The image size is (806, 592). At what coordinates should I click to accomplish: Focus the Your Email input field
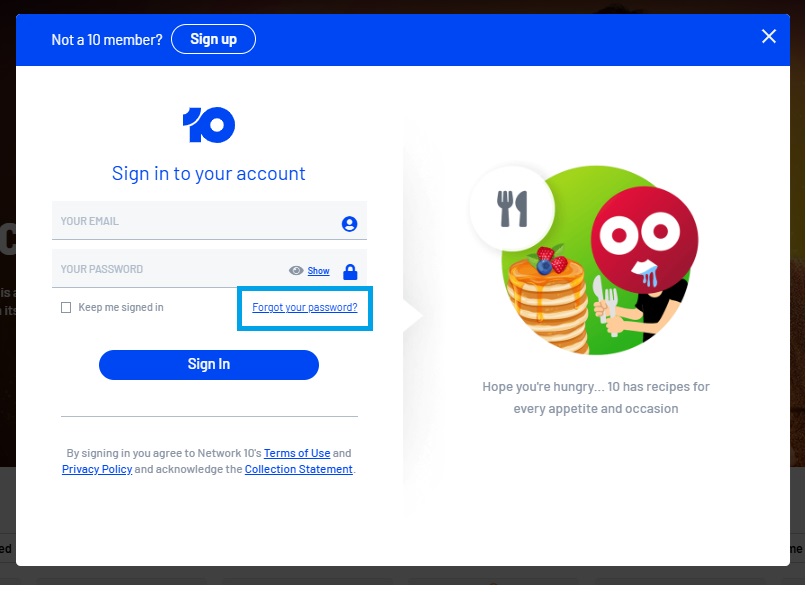click(209, 220)
